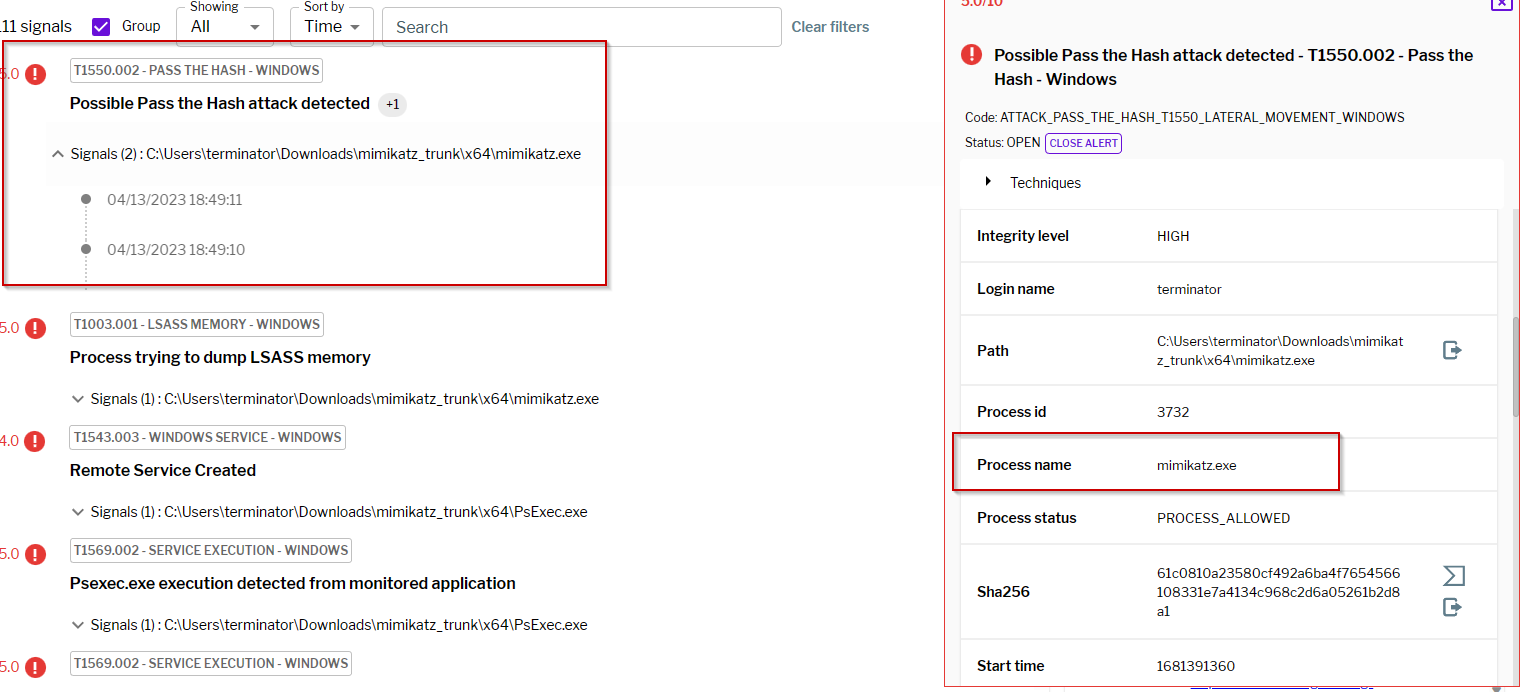Click the Process name value mimikatz.exe
Viewport: 1524px width, 692px height.
(1197, 465)
